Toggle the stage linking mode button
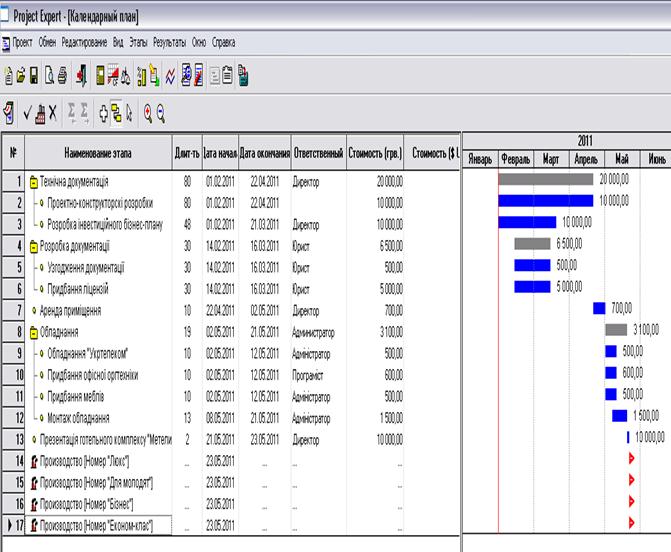Screen dimensions: 671x552 pos(115,113)
